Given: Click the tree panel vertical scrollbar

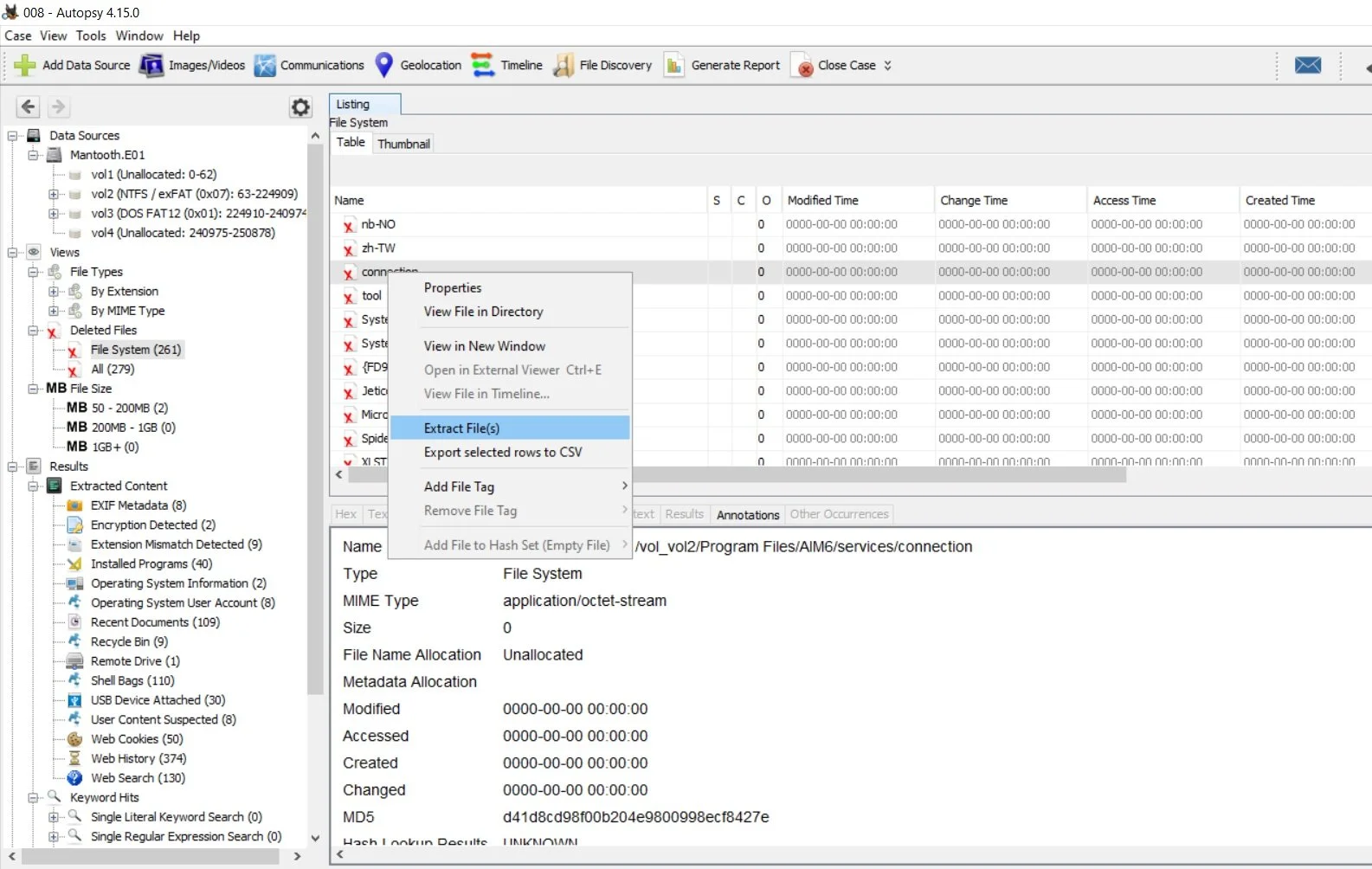Looking at the screenshot, I should click(315, 417).
